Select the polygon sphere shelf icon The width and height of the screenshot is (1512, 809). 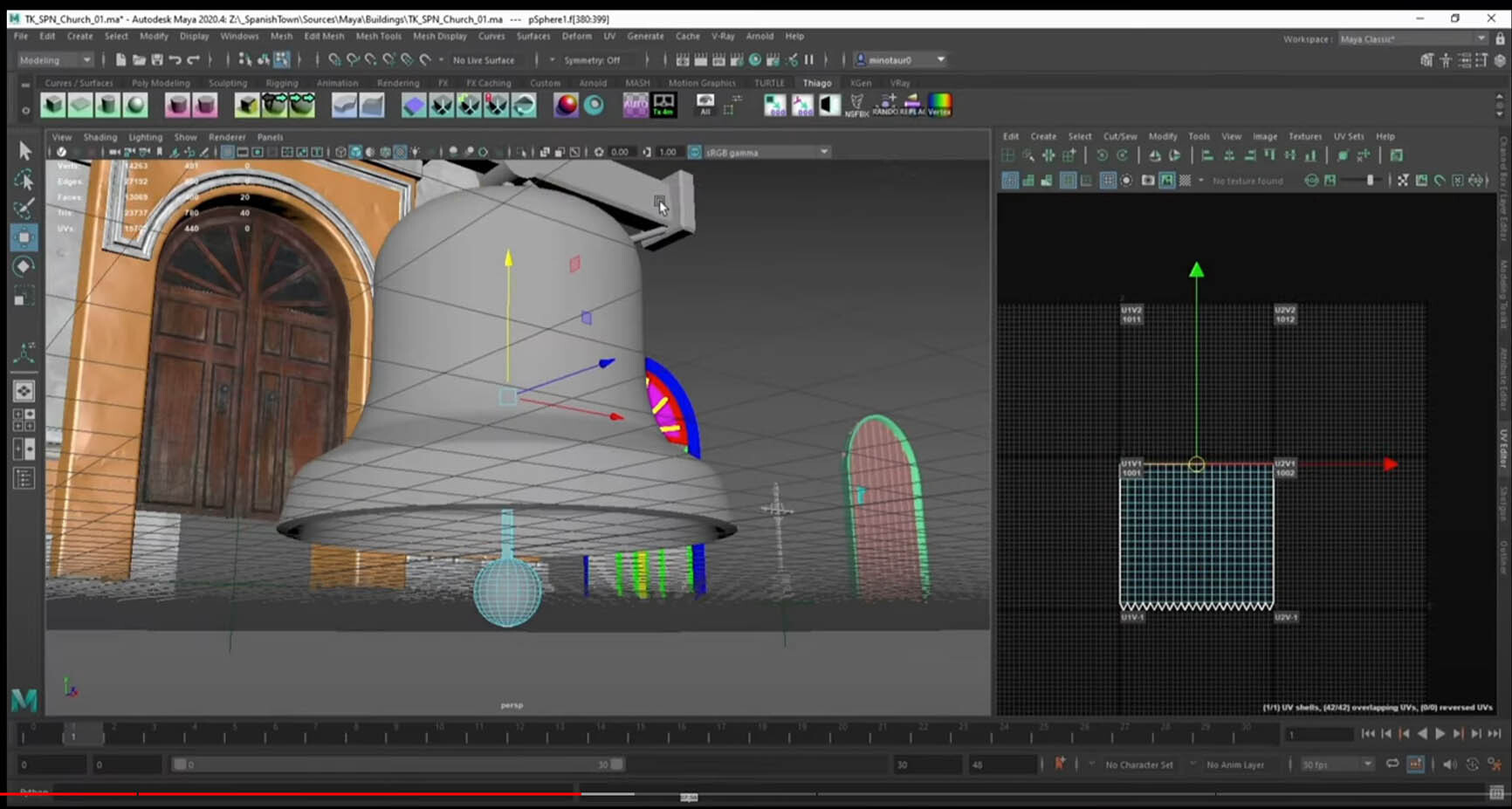coord(134,106)
